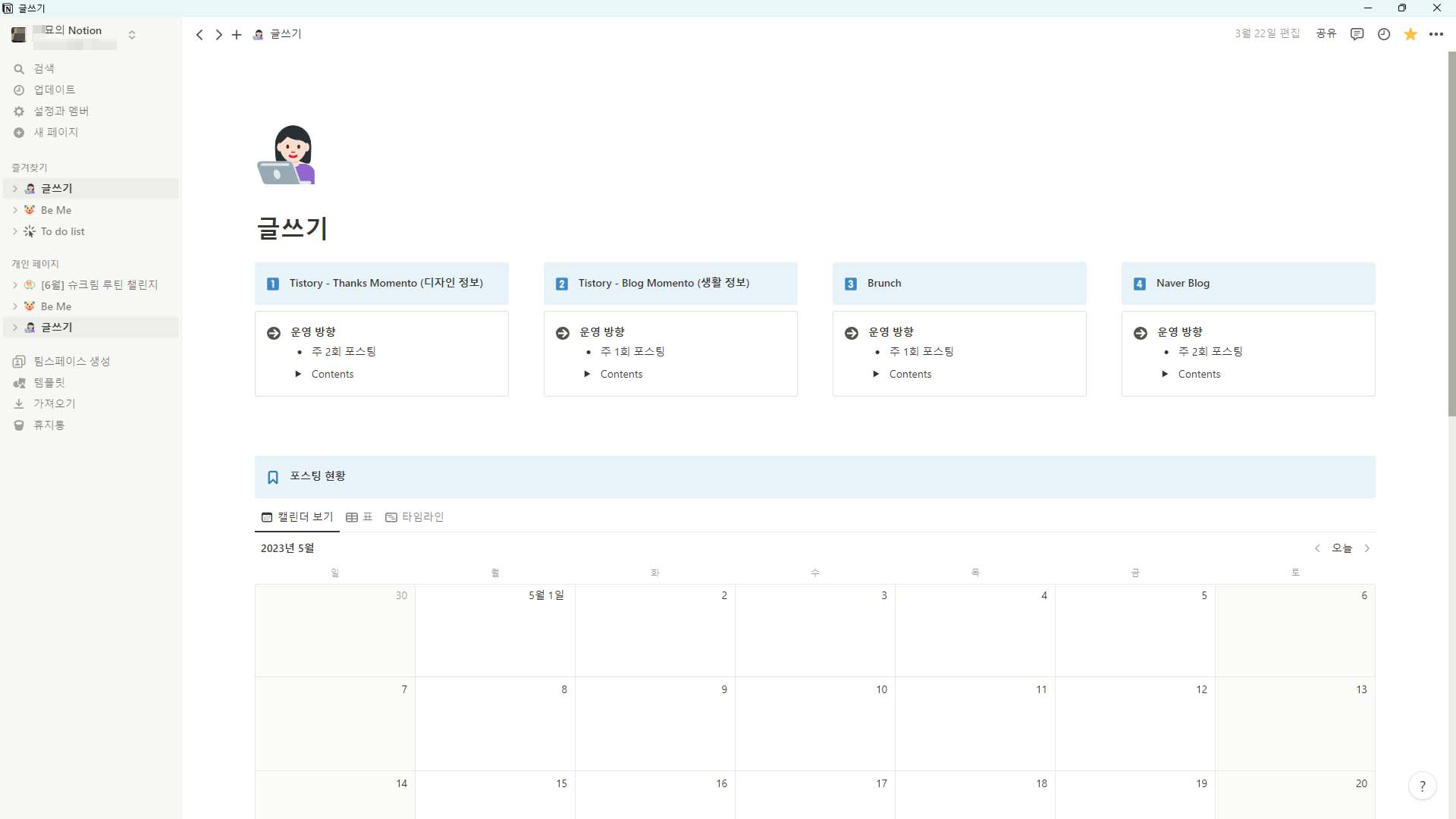Switch to the 타임라인 view tab
Screen dimensions: 1456x819
[x=415, y=517]
